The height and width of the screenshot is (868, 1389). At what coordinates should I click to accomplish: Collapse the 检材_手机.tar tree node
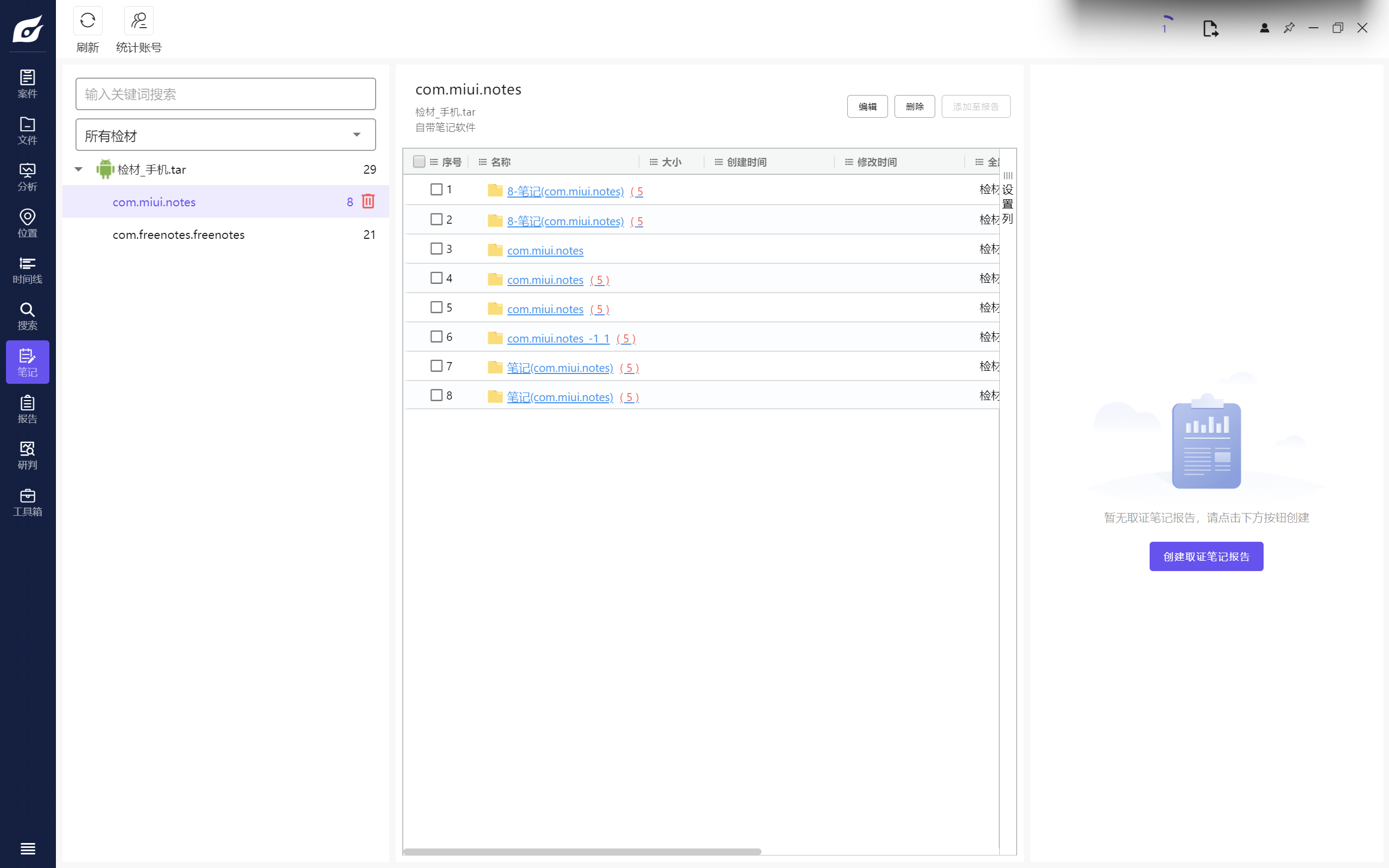tap(79, 169)
